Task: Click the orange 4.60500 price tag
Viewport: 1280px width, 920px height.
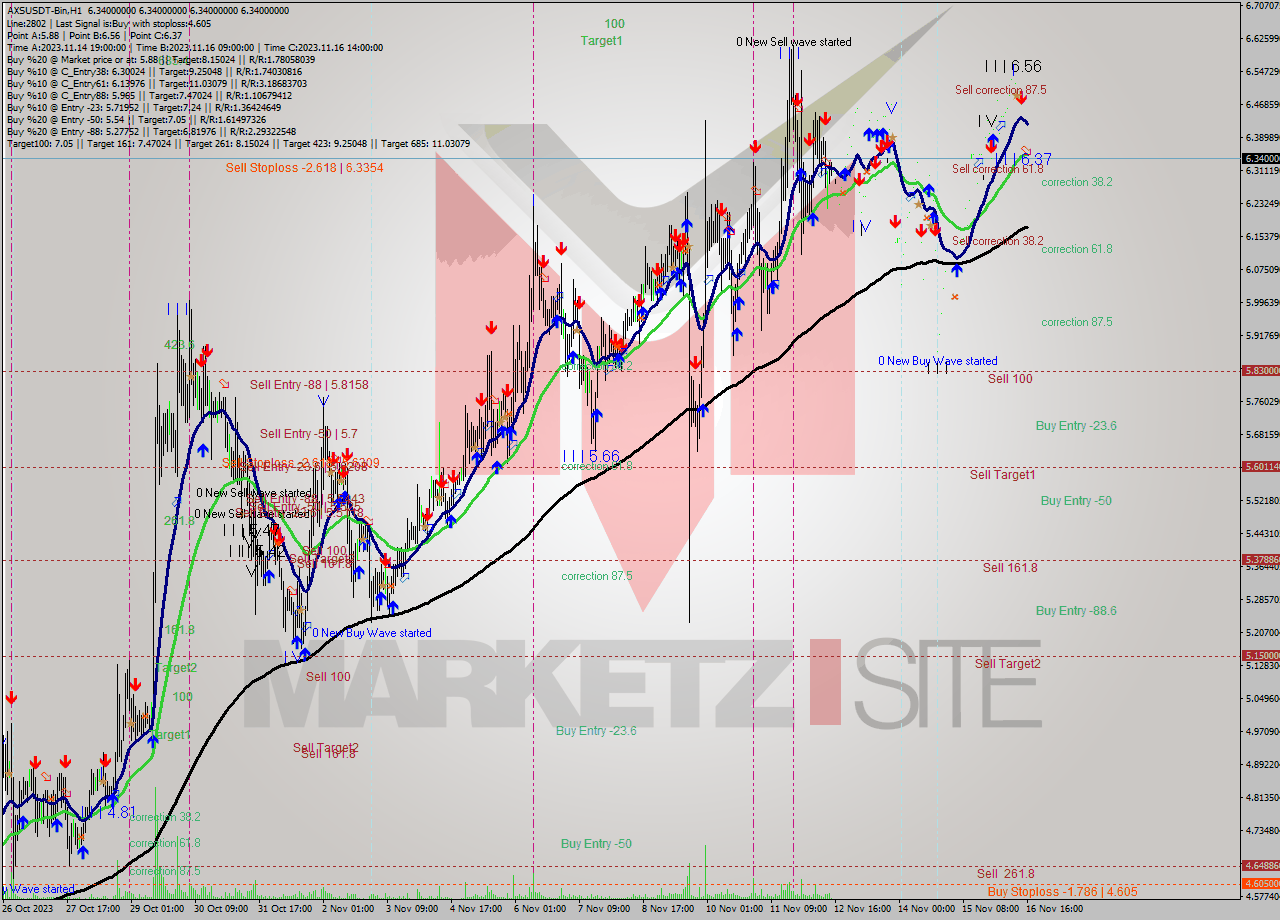Action: pos(1260,884)
